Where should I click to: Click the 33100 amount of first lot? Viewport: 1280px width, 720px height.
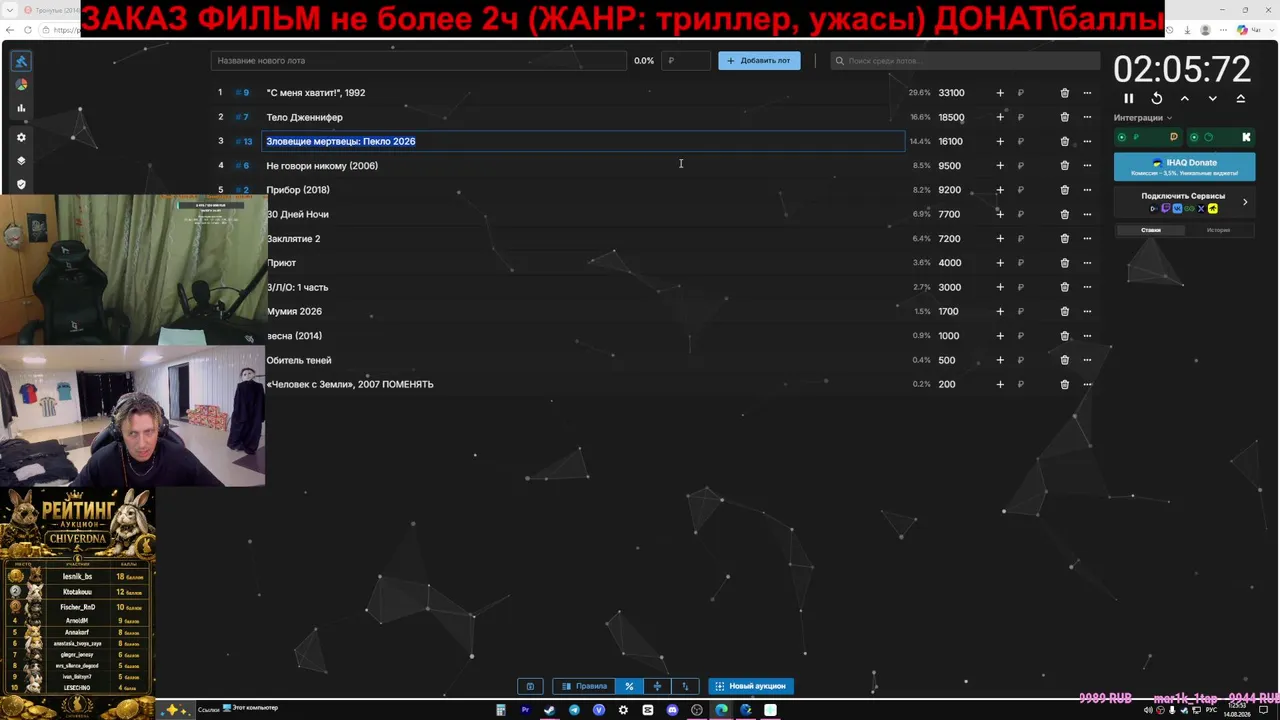click(951, 93)
